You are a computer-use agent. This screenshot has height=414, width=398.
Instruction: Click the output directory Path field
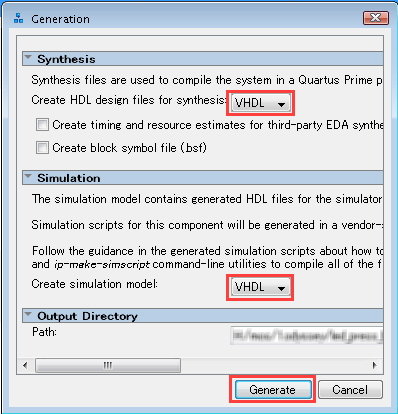pos(307,335)
